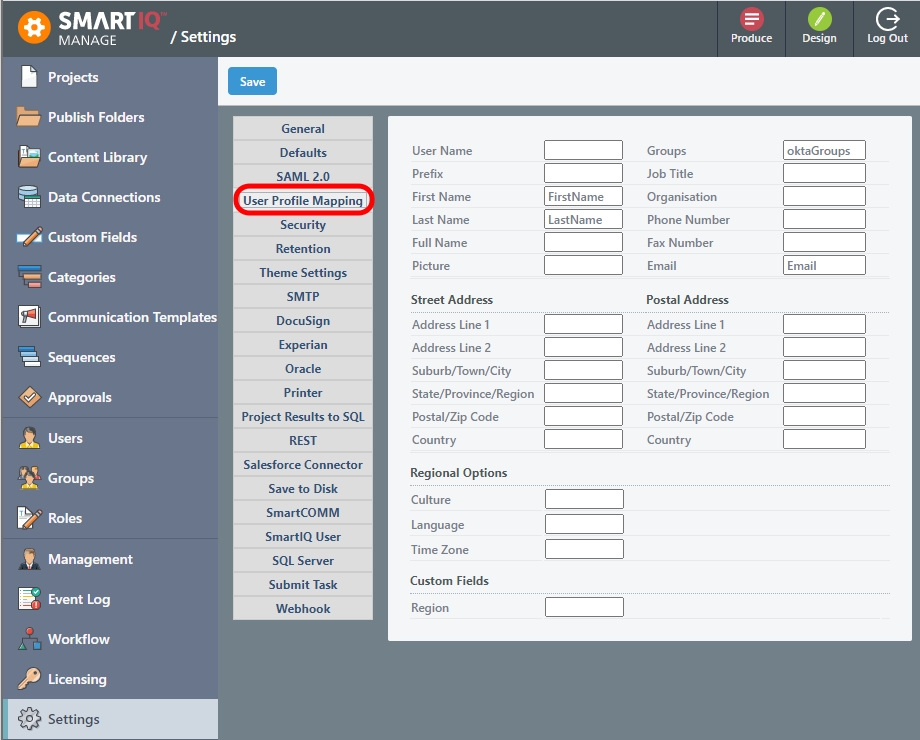The image size is (920, 740).
Task: Open Users person icon
Action: [29, 438]
